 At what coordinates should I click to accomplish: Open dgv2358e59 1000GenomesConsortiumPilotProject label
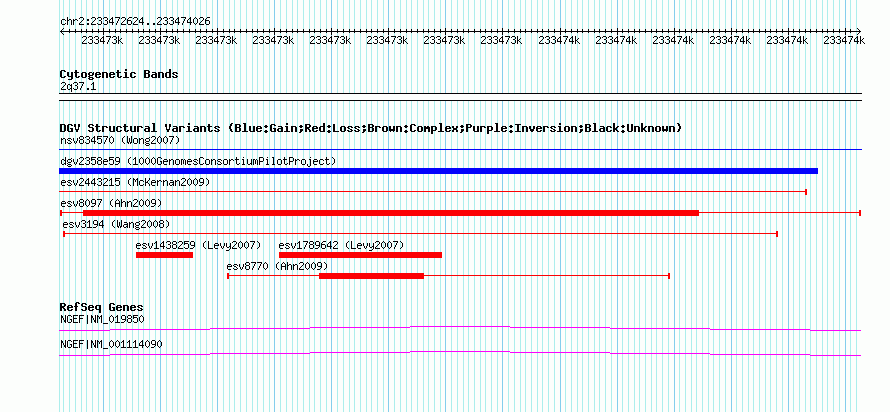(x=198, y=161)
